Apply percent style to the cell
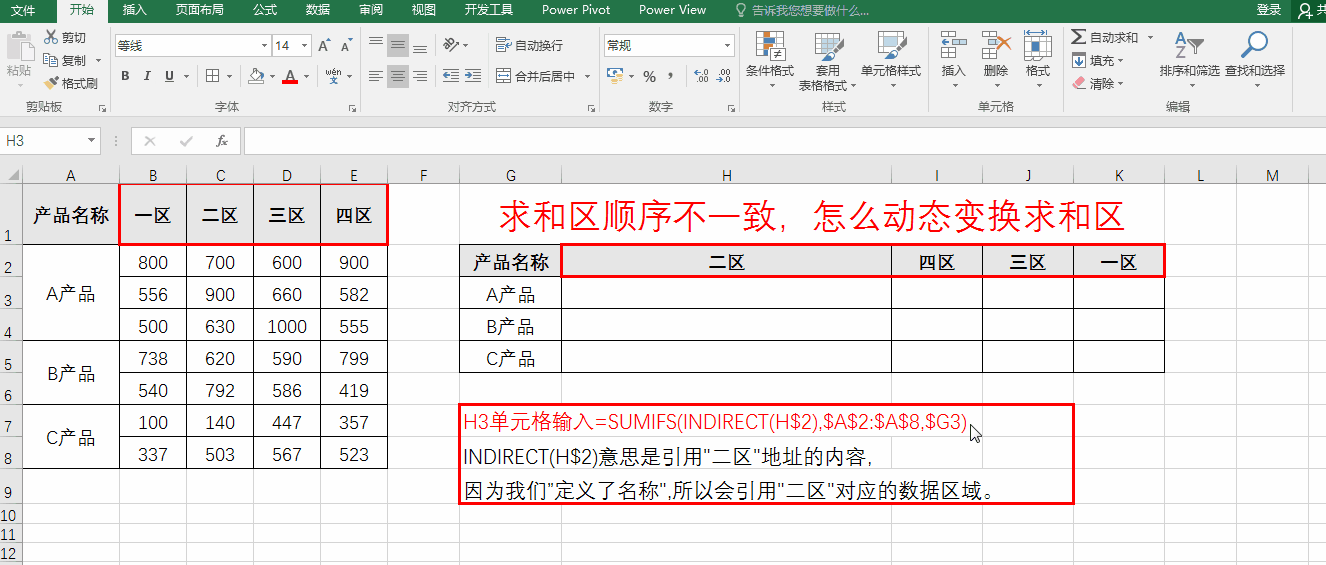The width and height of the screenshot is (1326, 565). pos(649,76)
